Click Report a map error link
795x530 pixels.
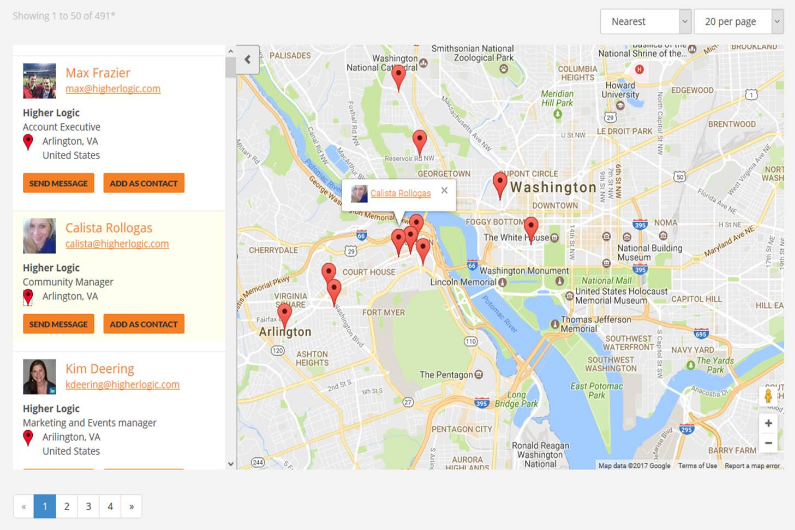752,466
